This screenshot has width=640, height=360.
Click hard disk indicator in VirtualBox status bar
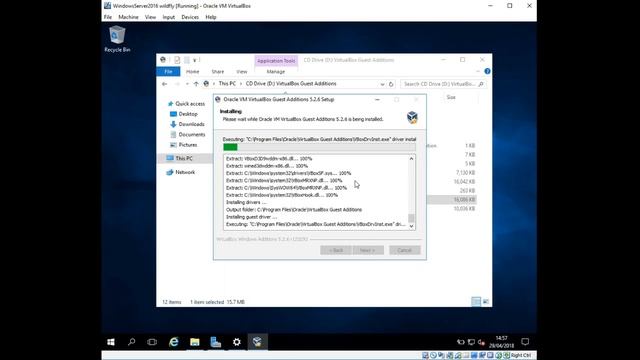[425, 356]
